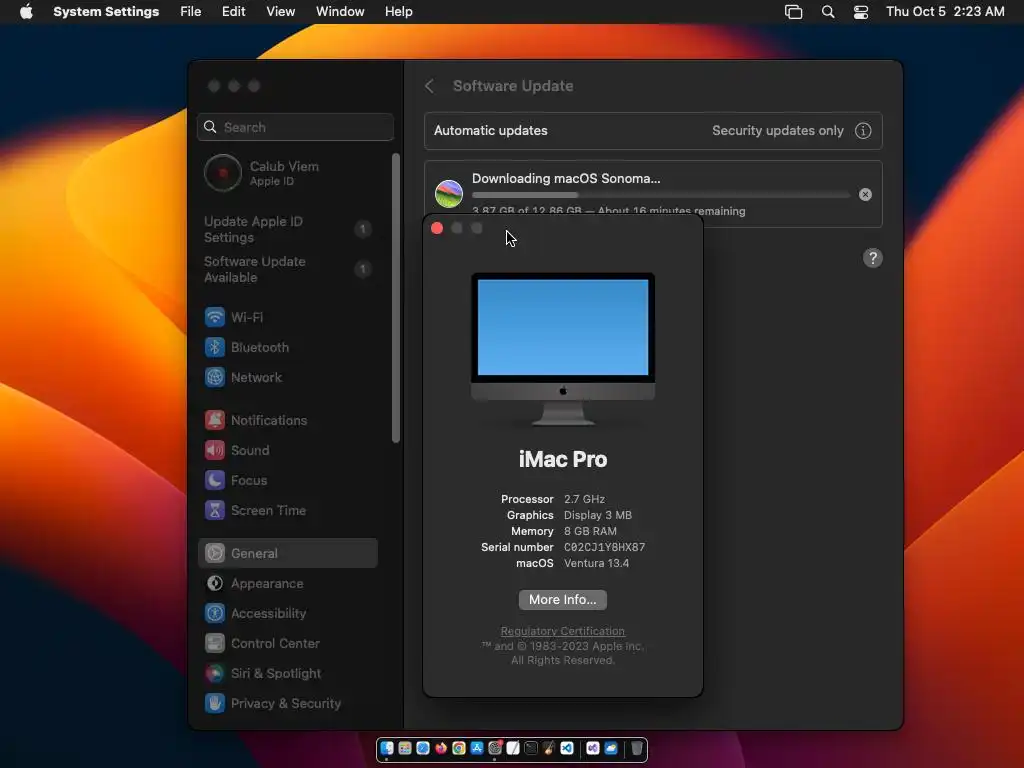Select Network in the sidebar
Screen dimensions: 1024x768
(x=287, y=377)
